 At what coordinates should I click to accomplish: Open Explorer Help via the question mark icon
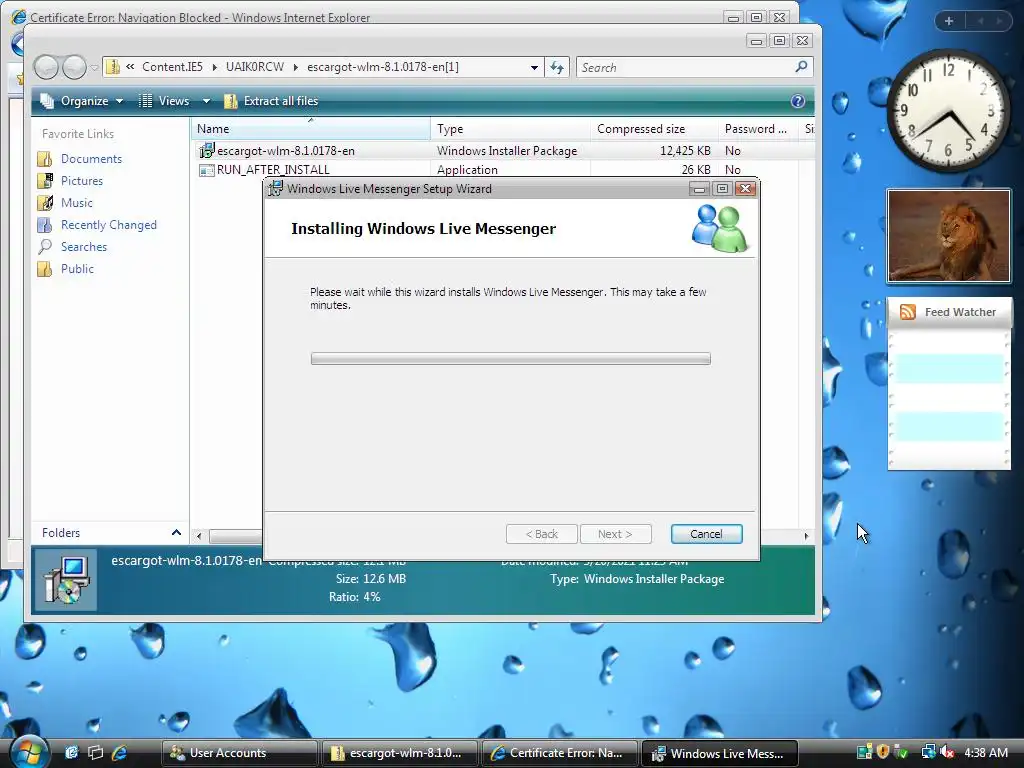coord(797,101)
